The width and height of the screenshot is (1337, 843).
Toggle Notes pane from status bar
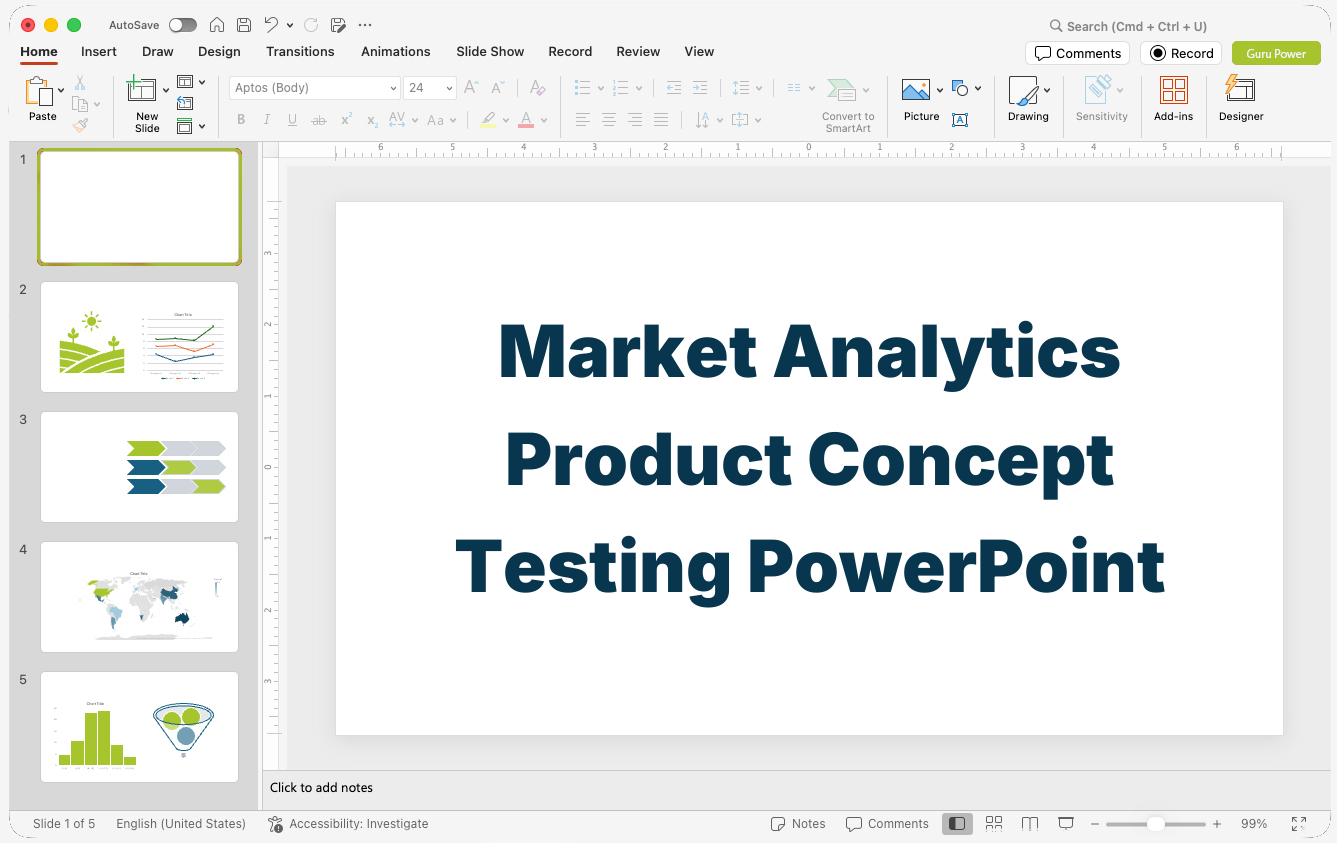click(798, 823)
